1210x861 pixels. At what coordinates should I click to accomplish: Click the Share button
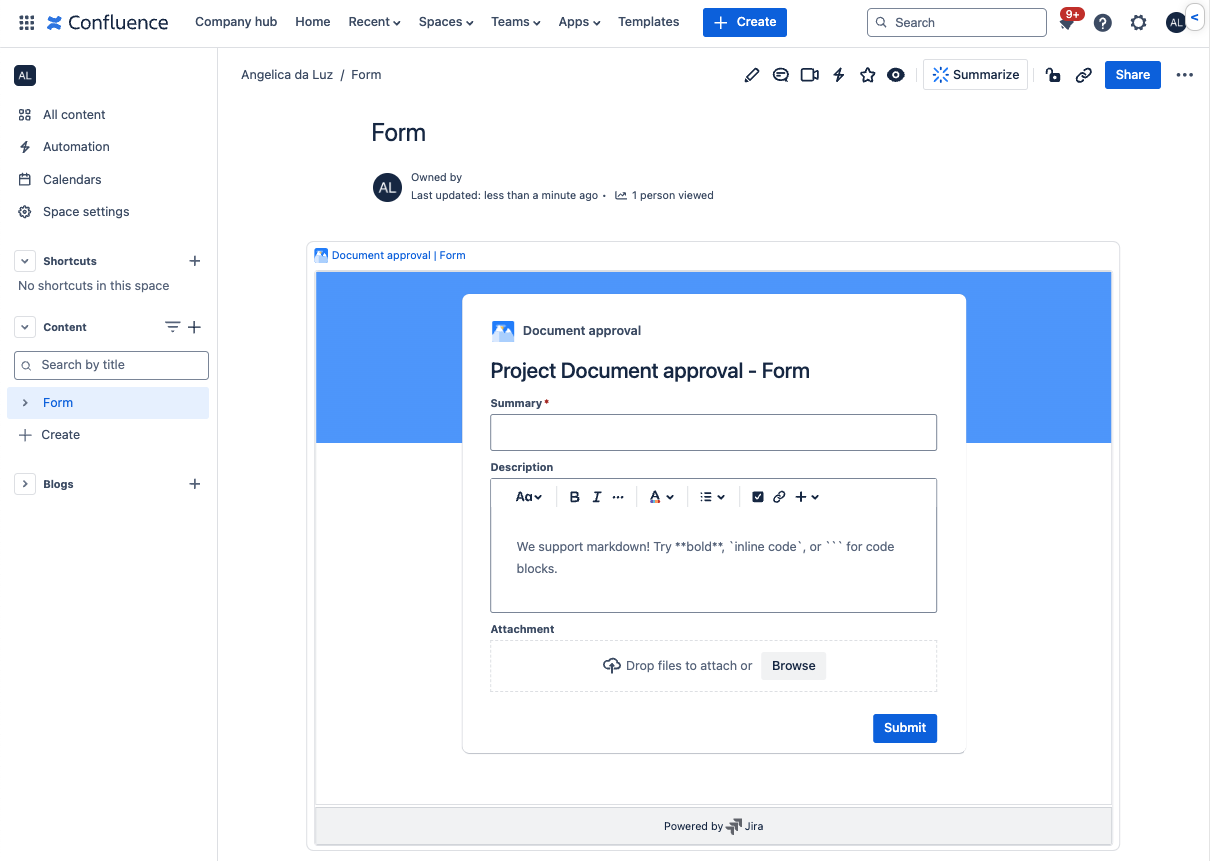coord(1133,75)
